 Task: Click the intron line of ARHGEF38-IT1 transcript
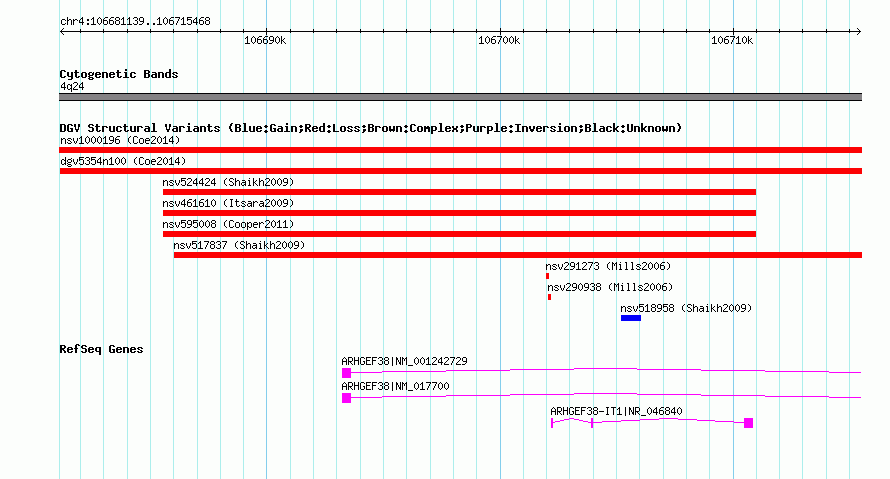(x=668, y=420)
